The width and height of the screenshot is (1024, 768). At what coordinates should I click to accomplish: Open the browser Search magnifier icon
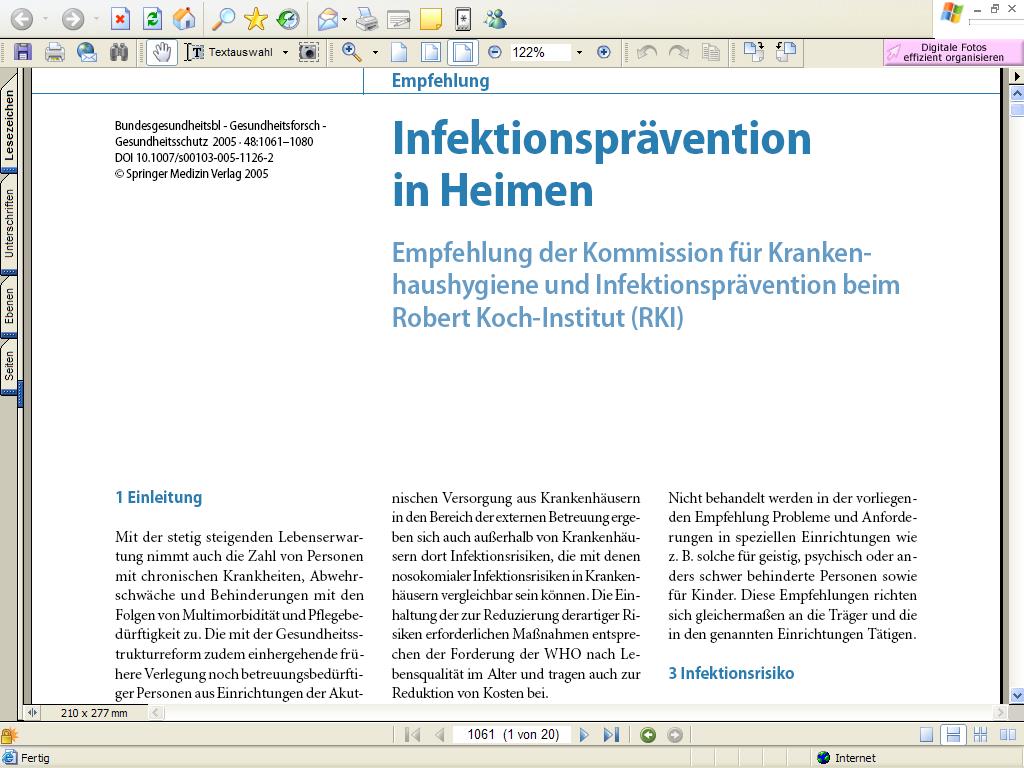pos(223,18)
